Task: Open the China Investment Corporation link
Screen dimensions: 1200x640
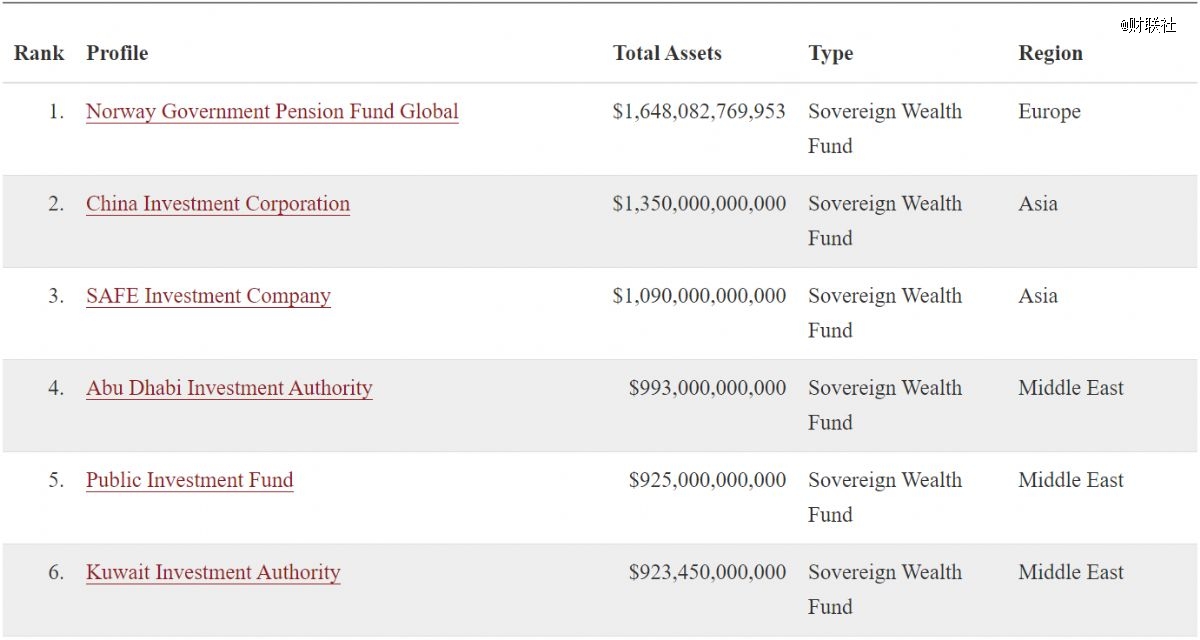Action: (x=218, y=204)
